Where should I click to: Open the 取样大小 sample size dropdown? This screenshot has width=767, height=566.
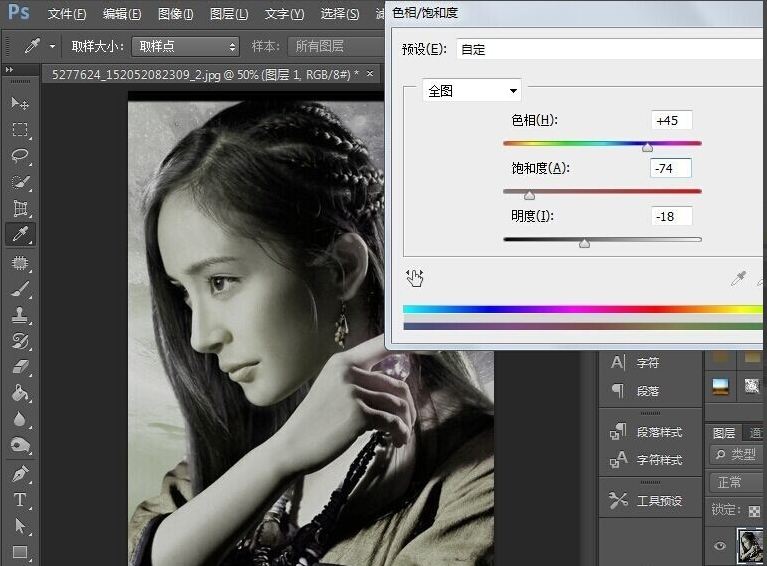click(x=185, y=47)
